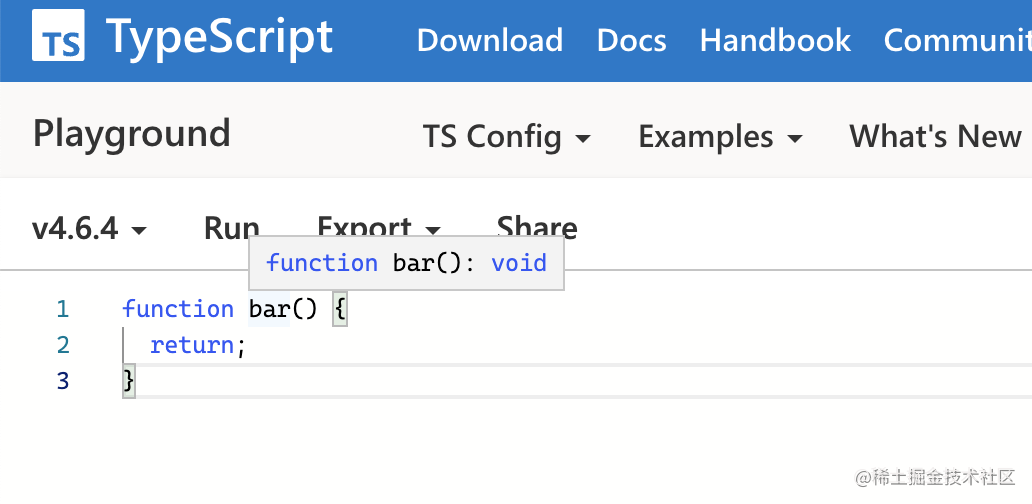Navigate to the Handbook page
The height and width of the screenshot is (504, 1032).
click(775, 40)
